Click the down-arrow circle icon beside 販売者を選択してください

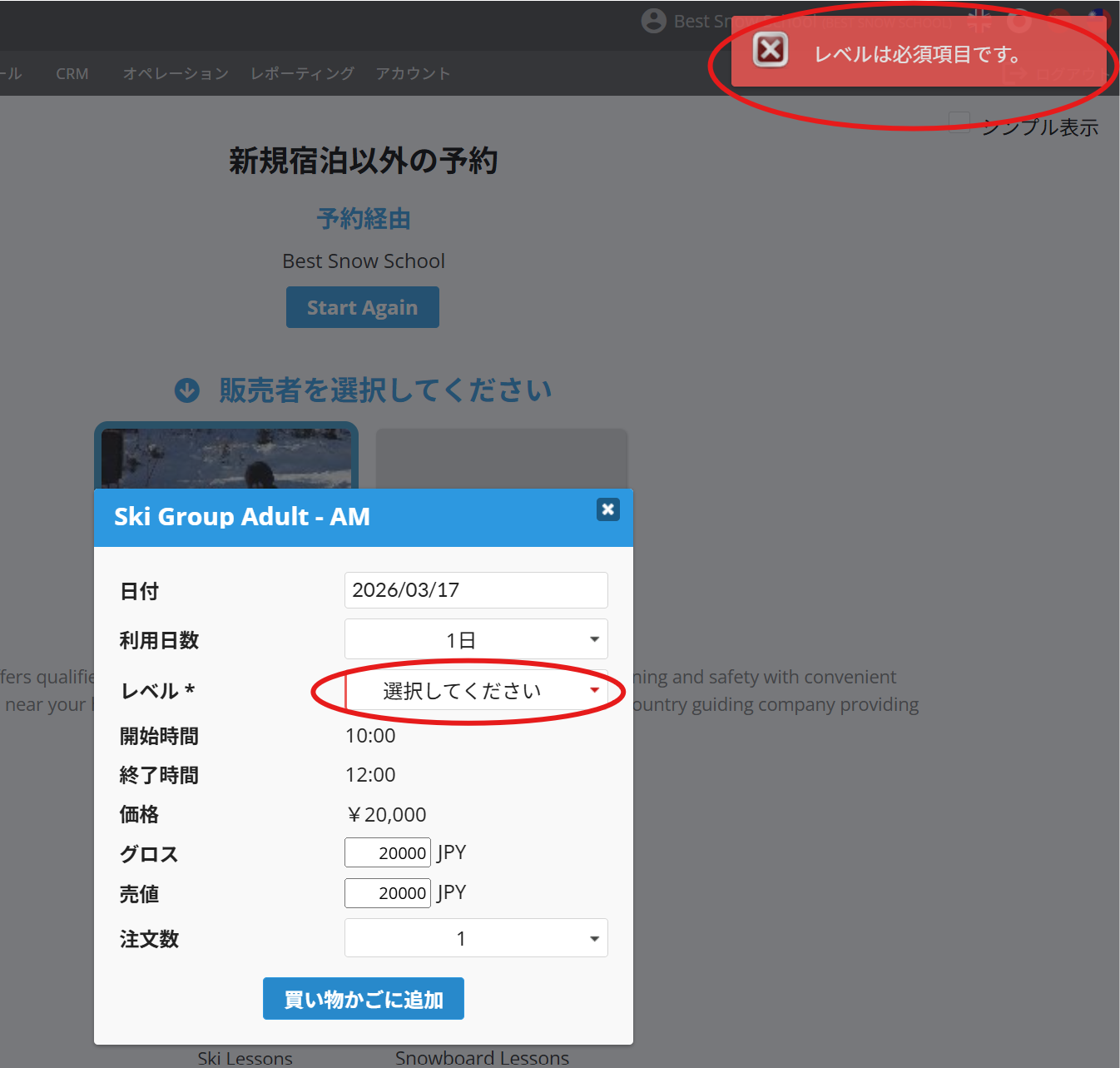[x=187, y=390]
